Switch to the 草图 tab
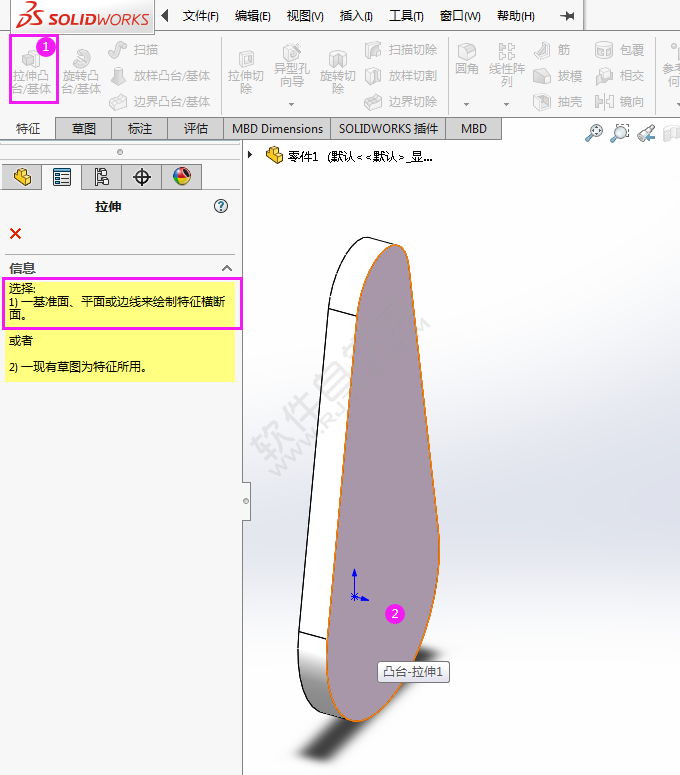Screen dimensions: 680x775 84,129
